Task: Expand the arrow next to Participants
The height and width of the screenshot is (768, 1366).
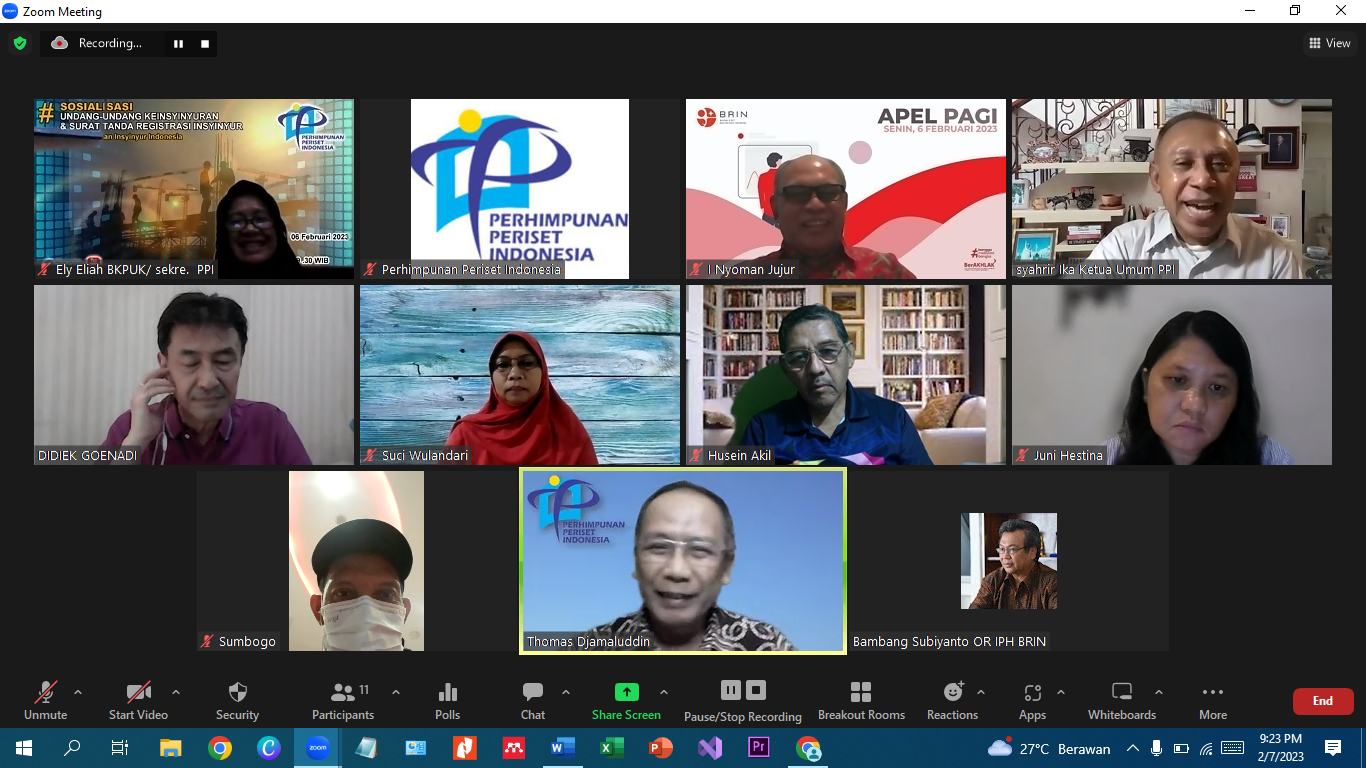Action: (x=395, y=692)
